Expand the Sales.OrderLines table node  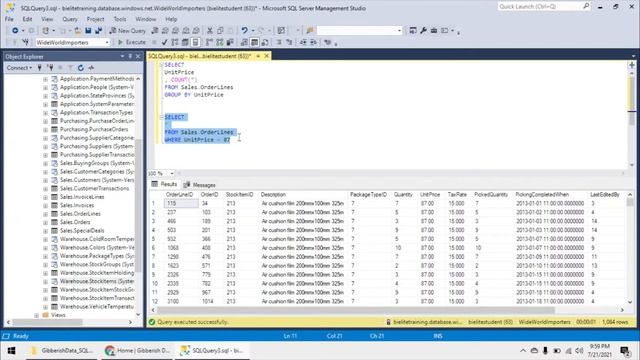[45, 214]
